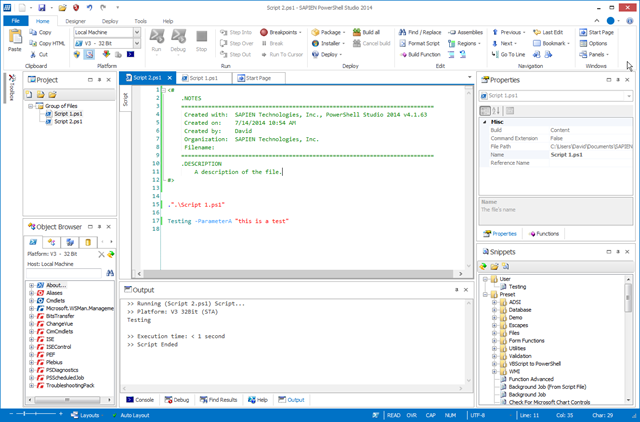Image resolution: width=640 pixels, height=422 pixels.
Task: Click Step Into icon
Action: (x=223, y=32)
